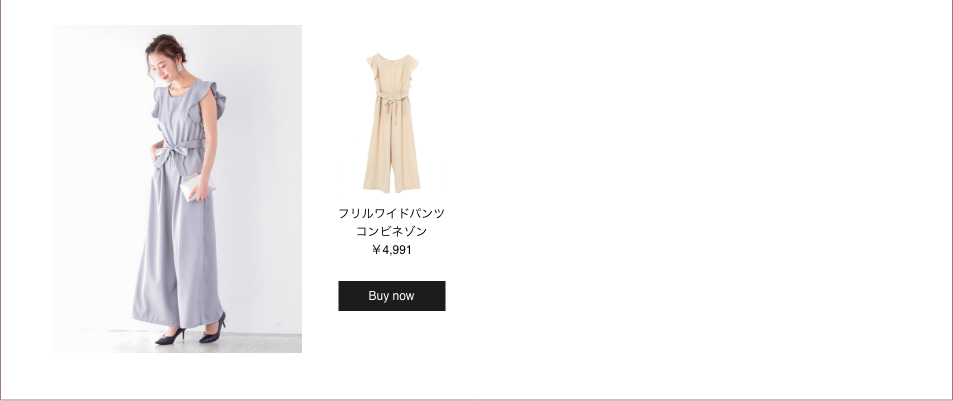Viewport: 953px width, 401px height.
Task: Select the ¥4,991 price label
Action: [391, 250]
